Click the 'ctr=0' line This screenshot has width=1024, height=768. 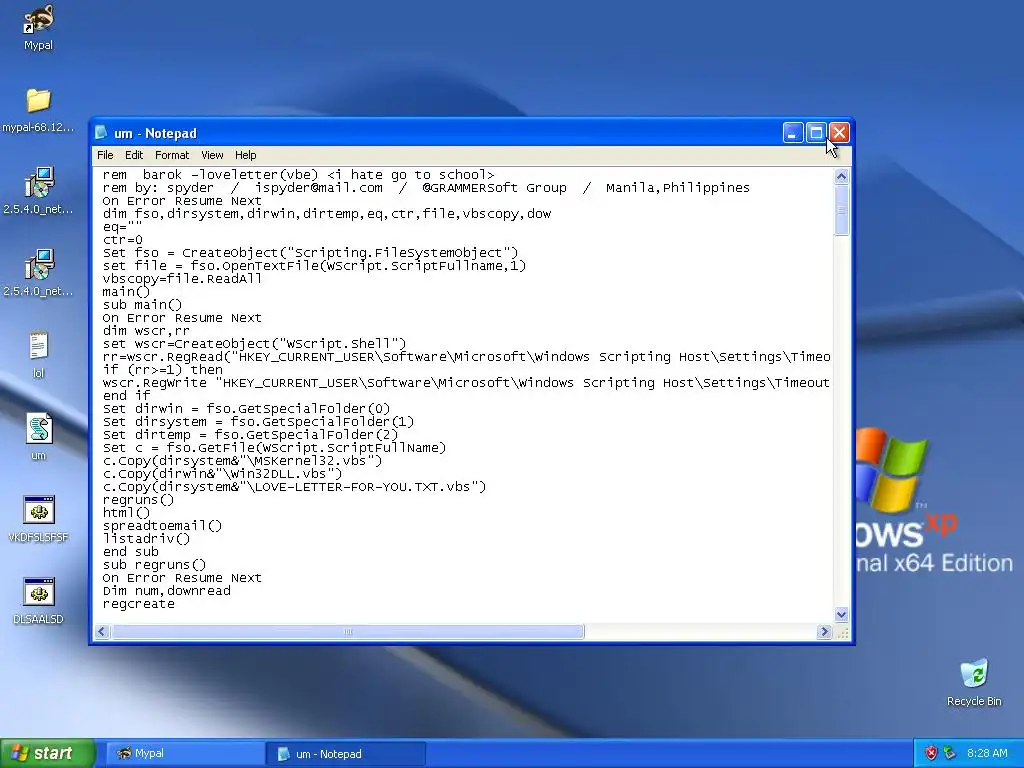pos(122,240)
